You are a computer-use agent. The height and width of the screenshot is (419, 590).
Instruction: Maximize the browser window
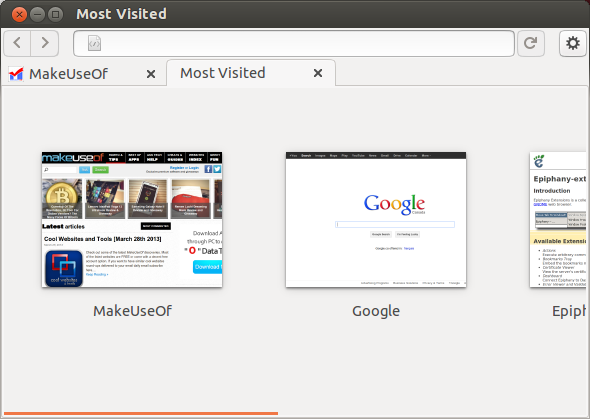pyautogui.click(x=55, y=15)
